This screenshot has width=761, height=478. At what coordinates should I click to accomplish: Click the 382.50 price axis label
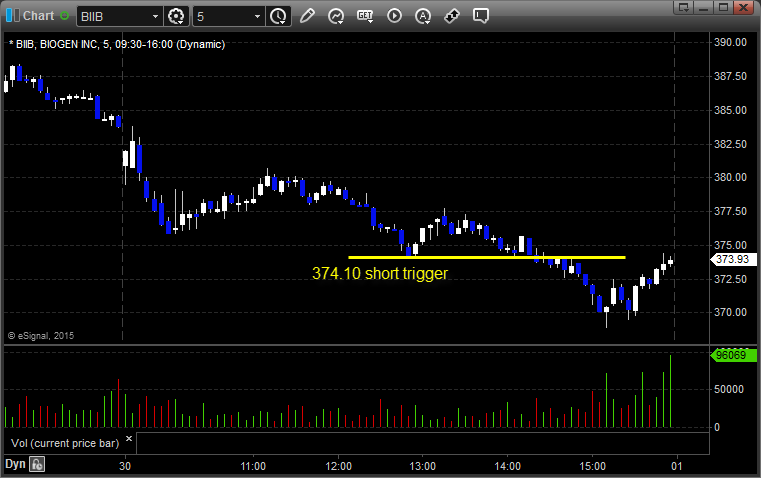pyautogui.click(x=730, y=144)
